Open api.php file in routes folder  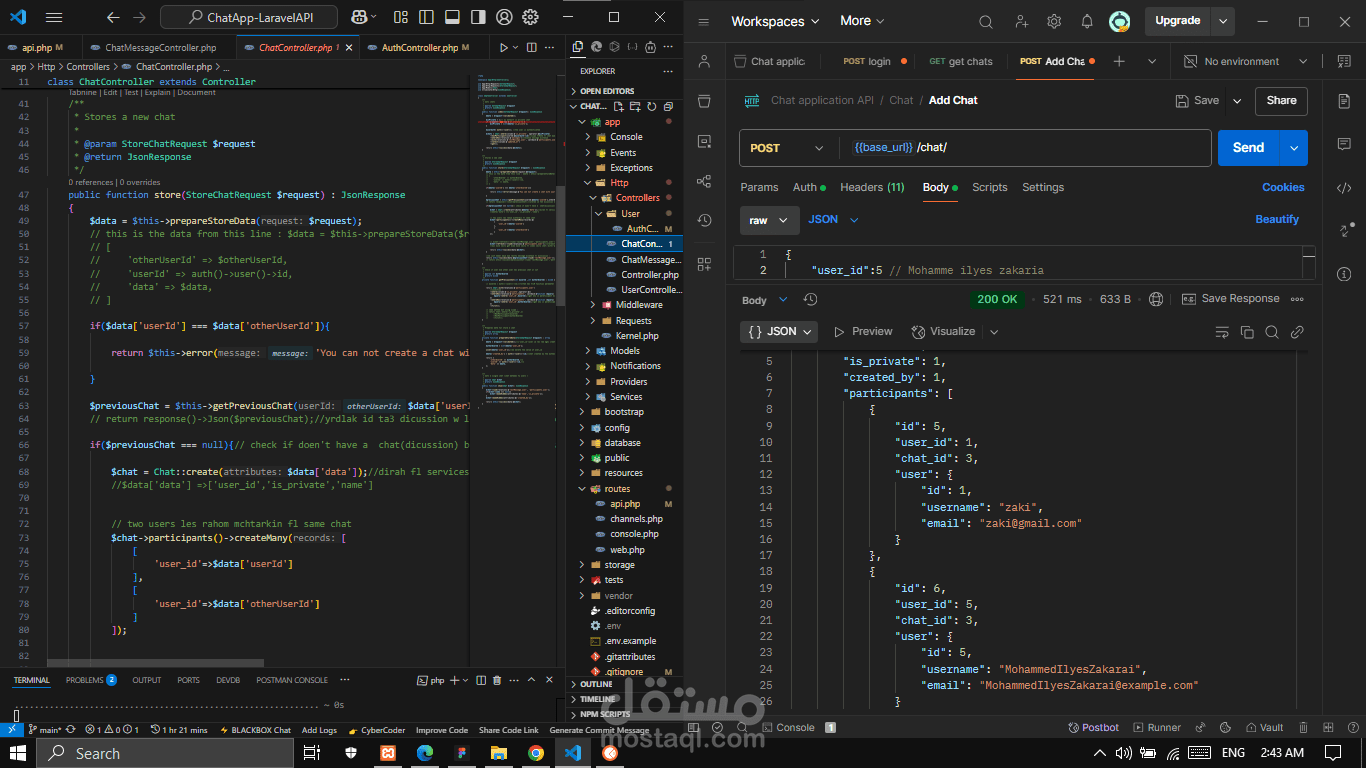click(625, 504)
